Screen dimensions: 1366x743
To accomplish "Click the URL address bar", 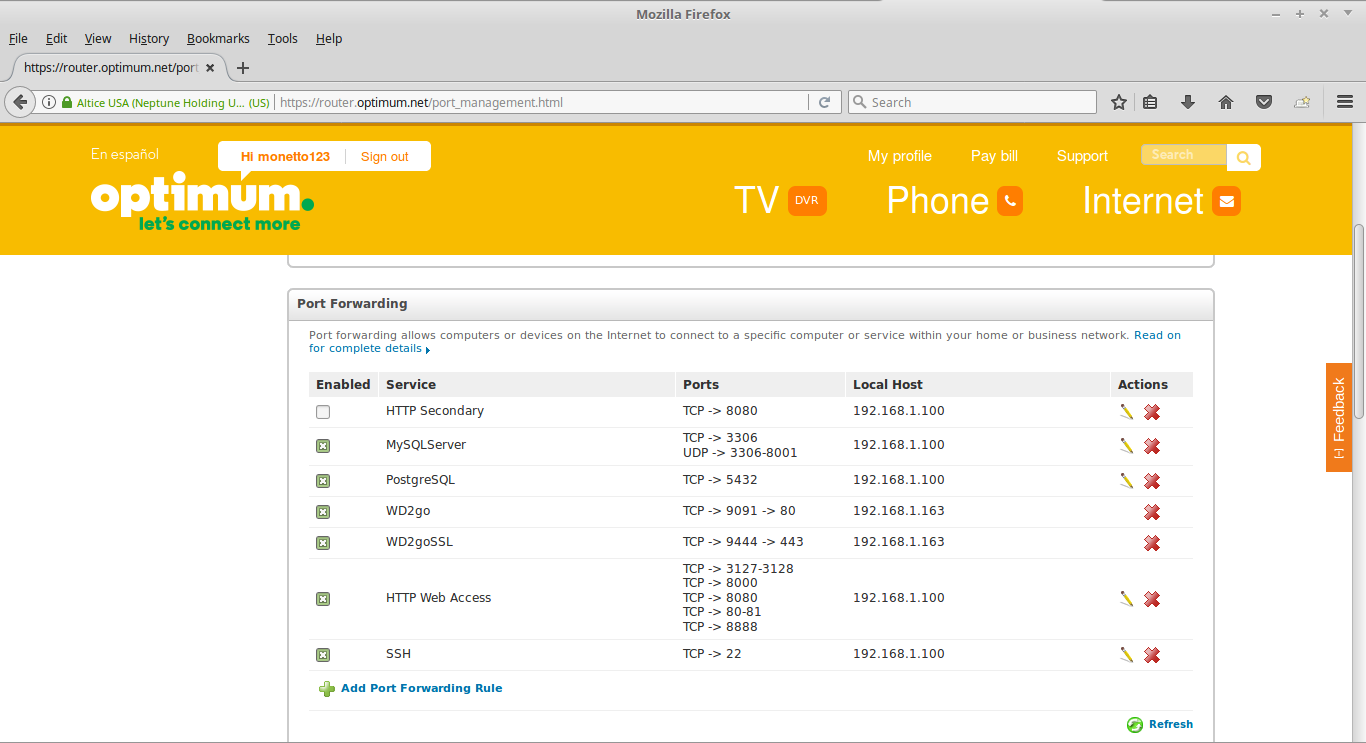I will click(540, 102).
